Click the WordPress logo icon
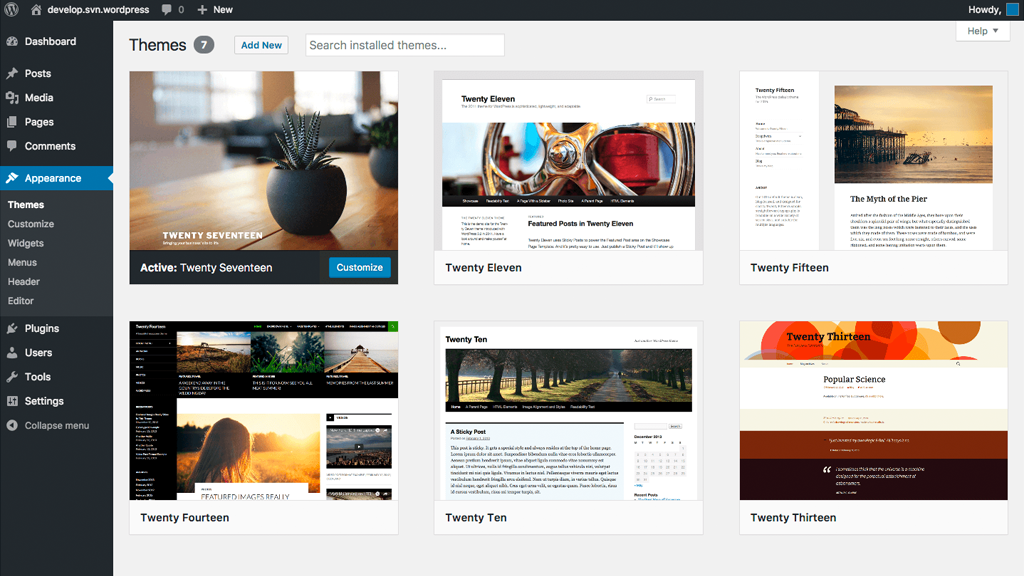This screenshot has height=576, width=1024. coord(12,10)
